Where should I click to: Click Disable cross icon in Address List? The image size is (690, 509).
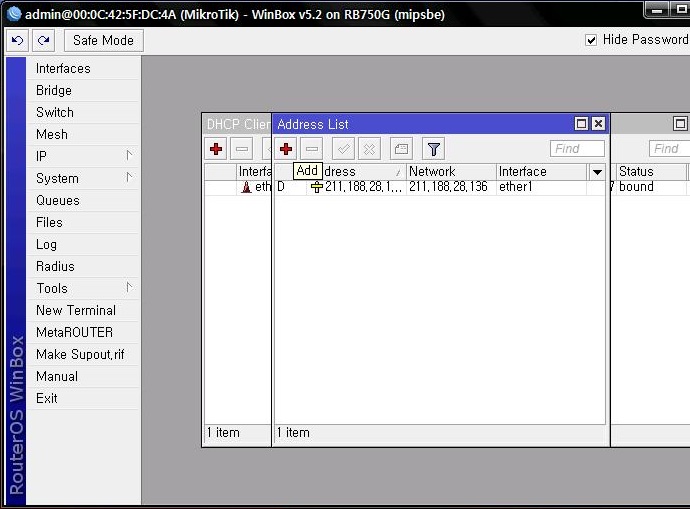(369, 149)
